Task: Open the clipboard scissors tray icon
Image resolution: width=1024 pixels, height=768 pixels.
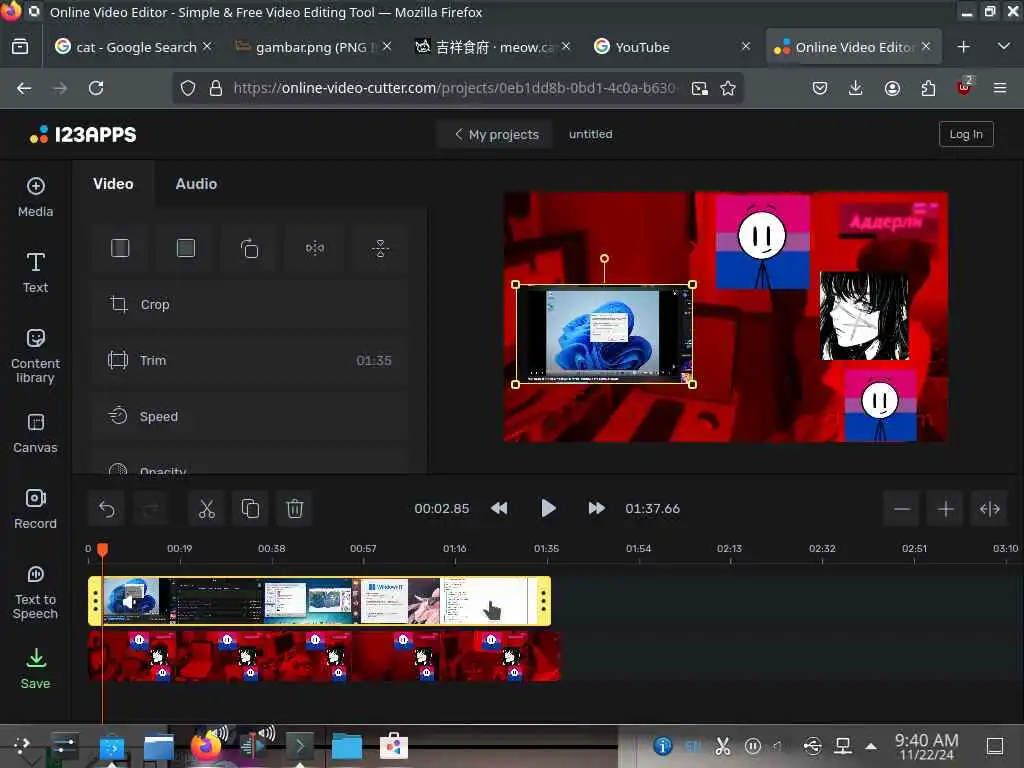Action: [x=722, y=746]
